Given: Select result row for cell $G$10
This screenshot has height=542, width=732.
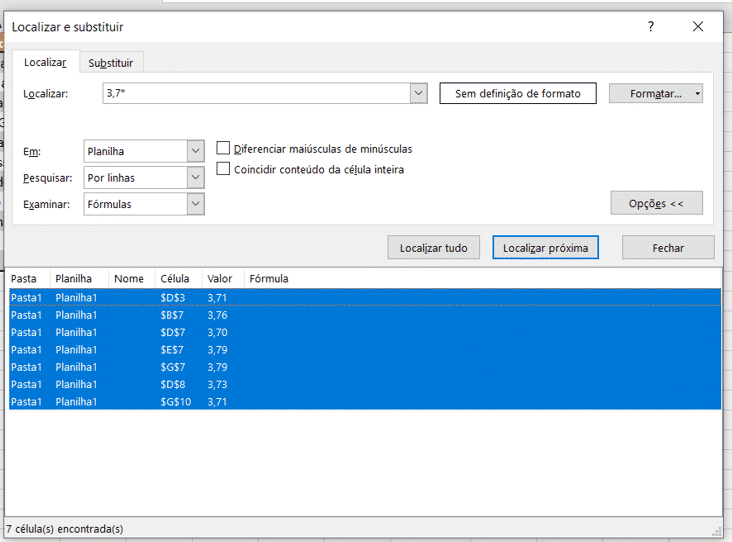Looking at the screenshot, I should point(365,401).
